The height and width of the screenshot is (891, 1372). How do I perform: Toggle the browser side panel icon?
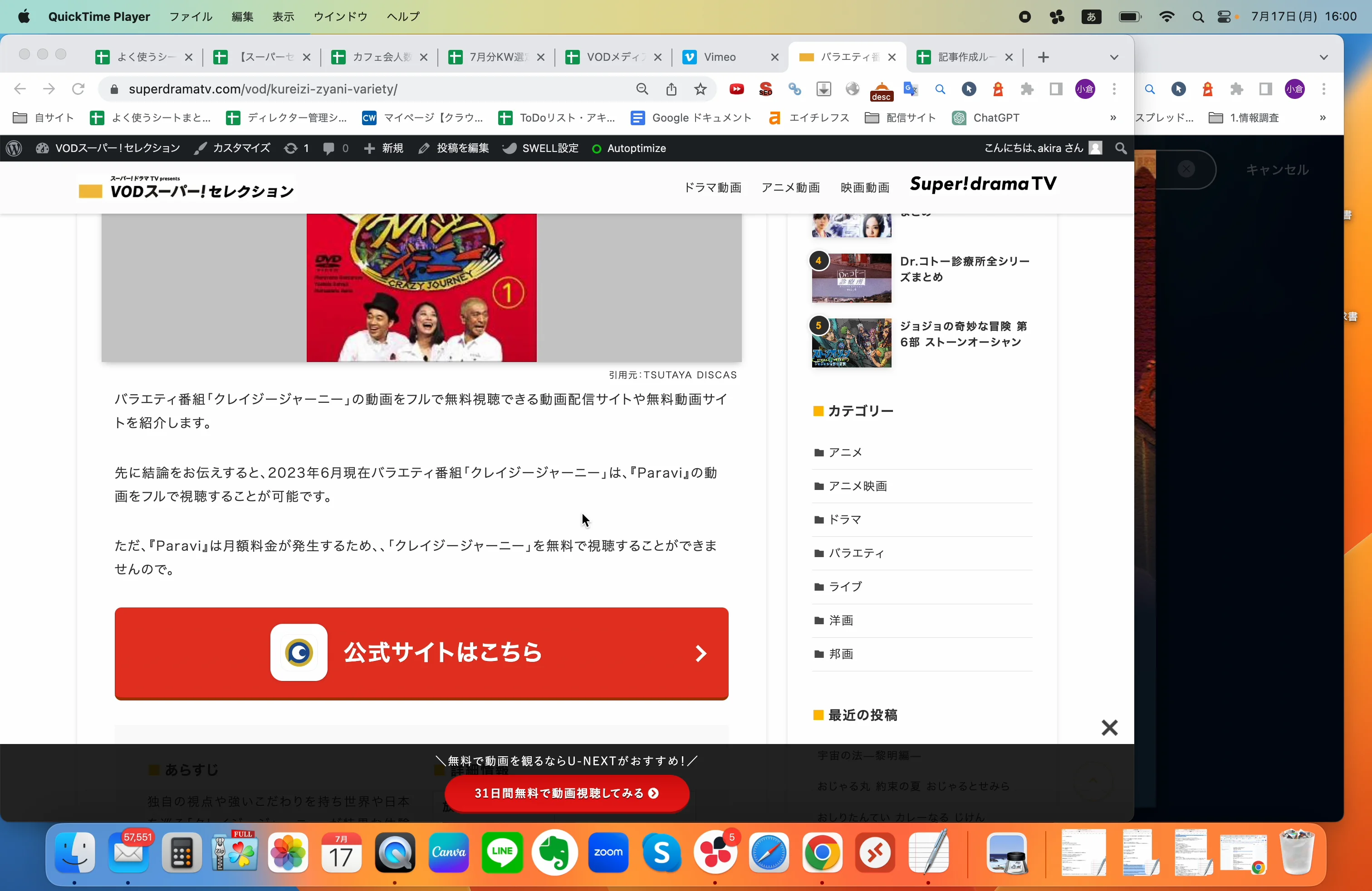click(1055, 89)
